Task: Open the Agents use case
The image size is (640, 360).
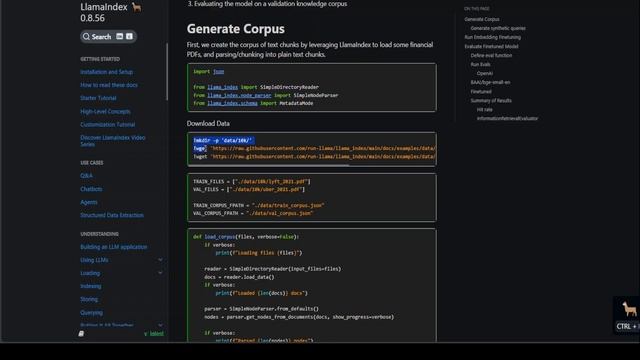Action: (89, 202)
